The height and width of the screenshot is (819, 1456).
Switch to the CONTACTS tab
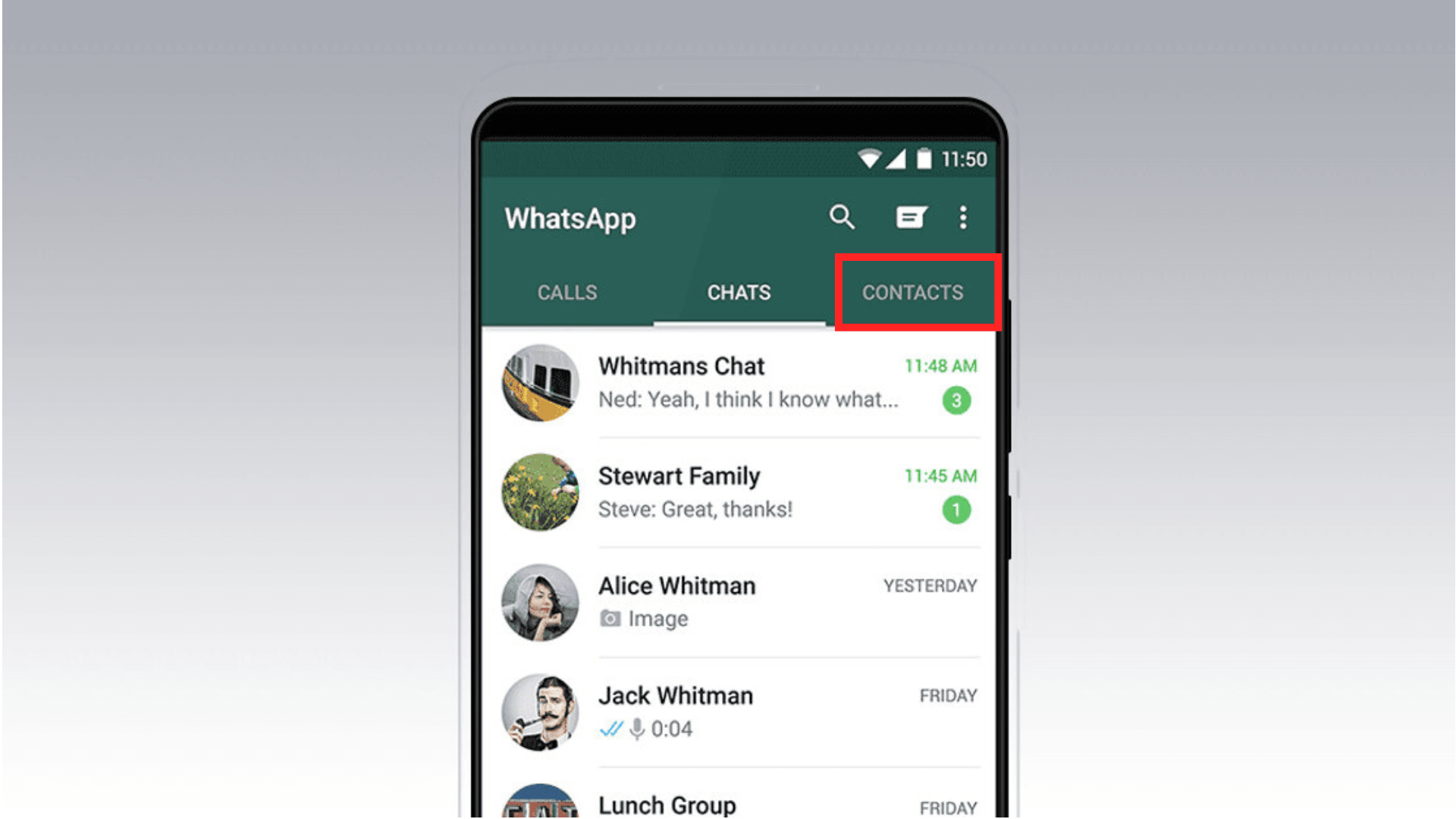pos(912,291)
